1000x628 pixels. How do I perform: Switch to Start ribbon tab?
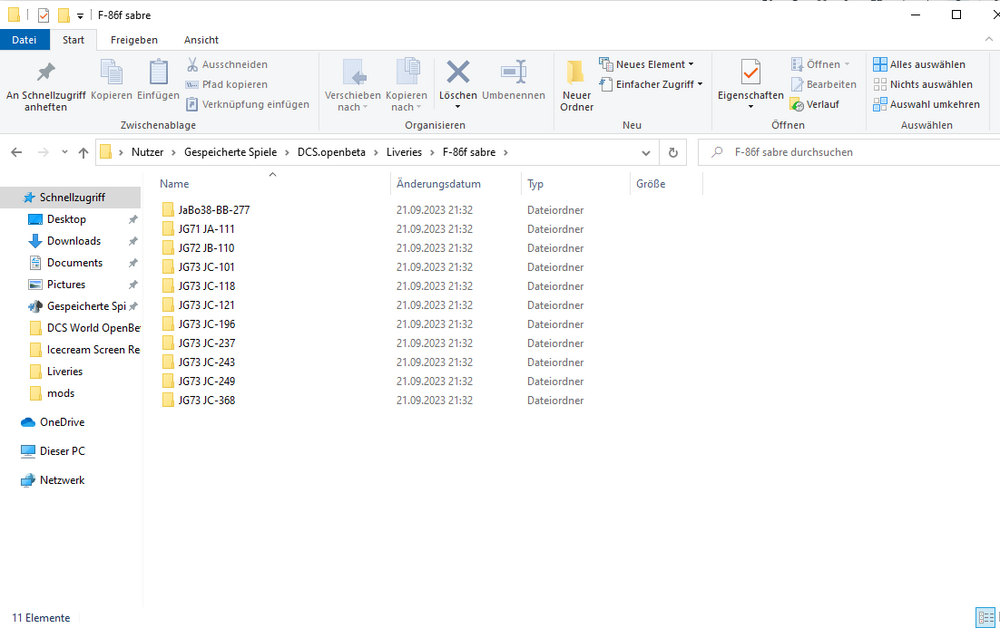click(x=73, y=40)
